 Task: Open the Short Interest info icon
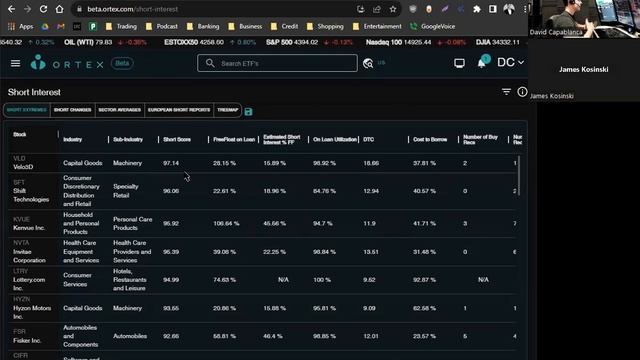[522, 92]
